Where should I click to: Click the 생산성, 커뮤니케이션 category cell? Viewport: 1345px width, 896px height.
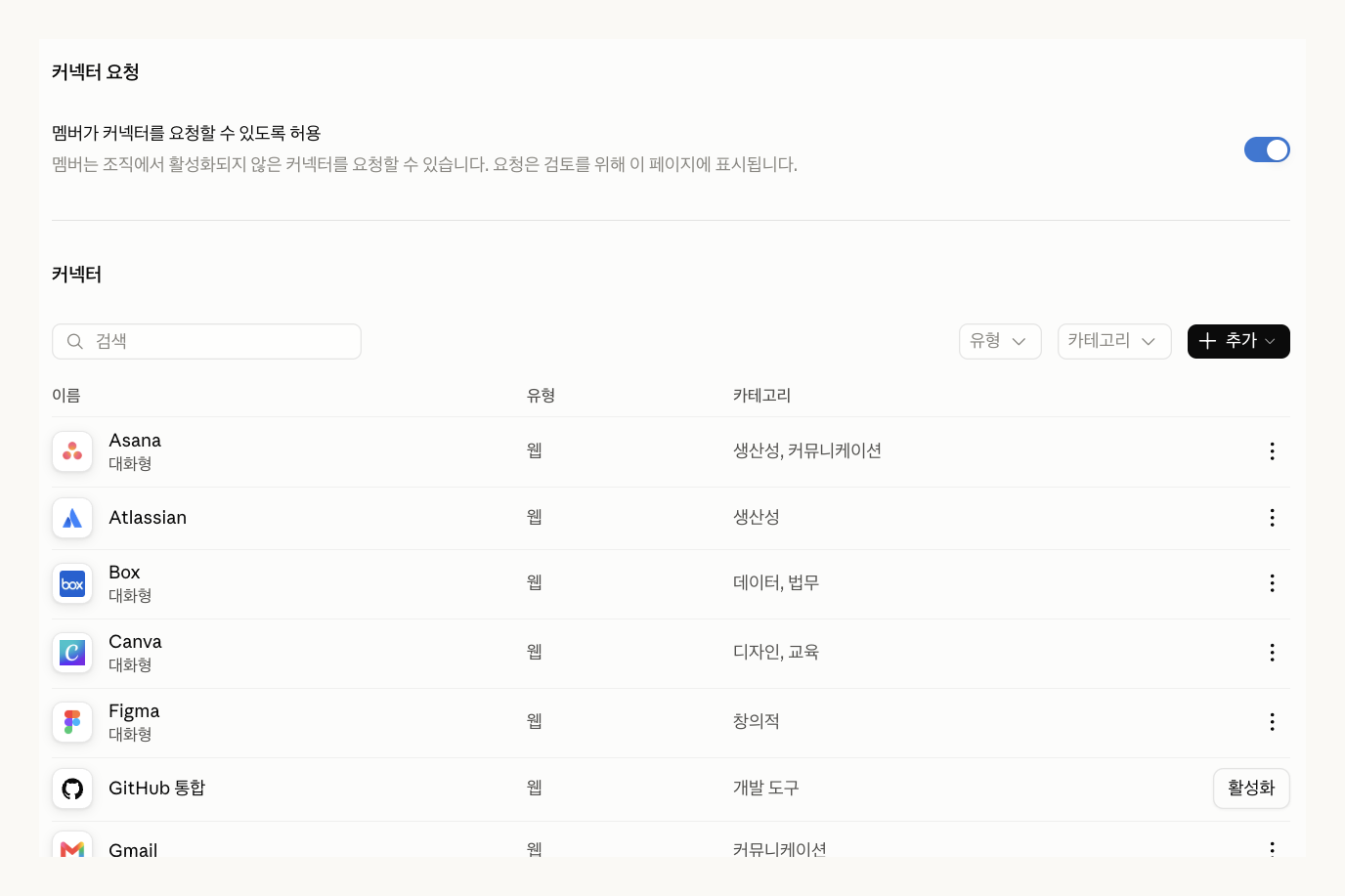(x=807, y=451)
